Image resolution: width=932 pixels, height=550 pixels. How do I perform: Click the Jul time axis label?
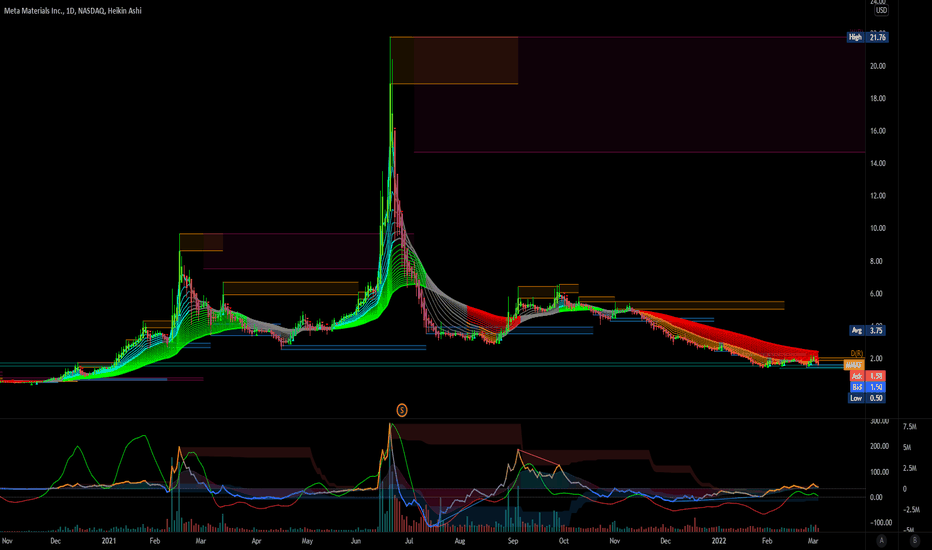tap(410, 540)
